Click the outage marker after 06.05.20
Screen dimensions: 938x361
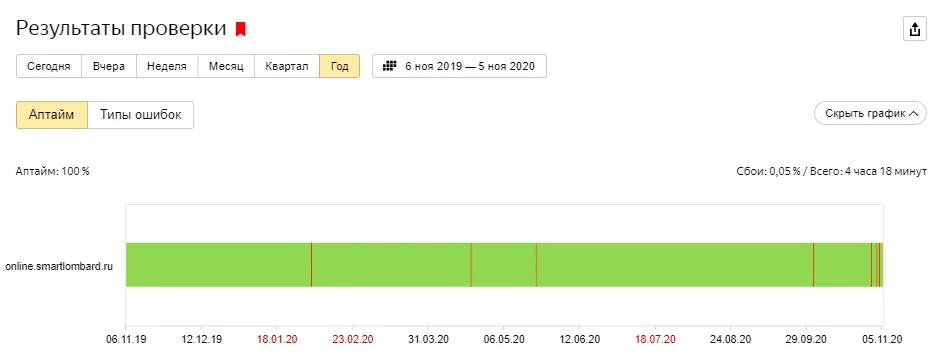click(x=536, y=265)
